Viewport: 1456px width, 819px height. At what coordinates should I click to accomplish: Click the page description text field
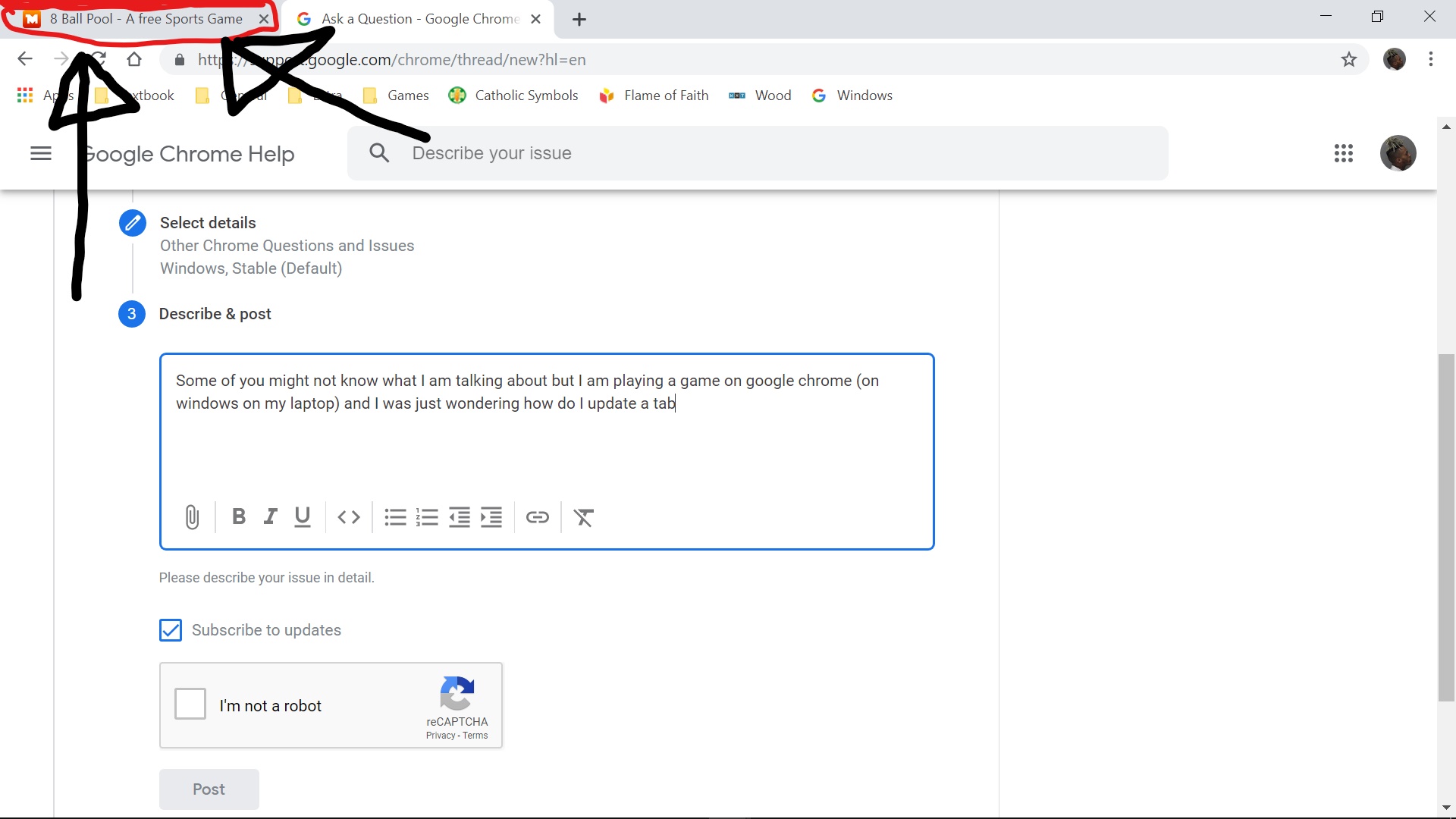547,451
